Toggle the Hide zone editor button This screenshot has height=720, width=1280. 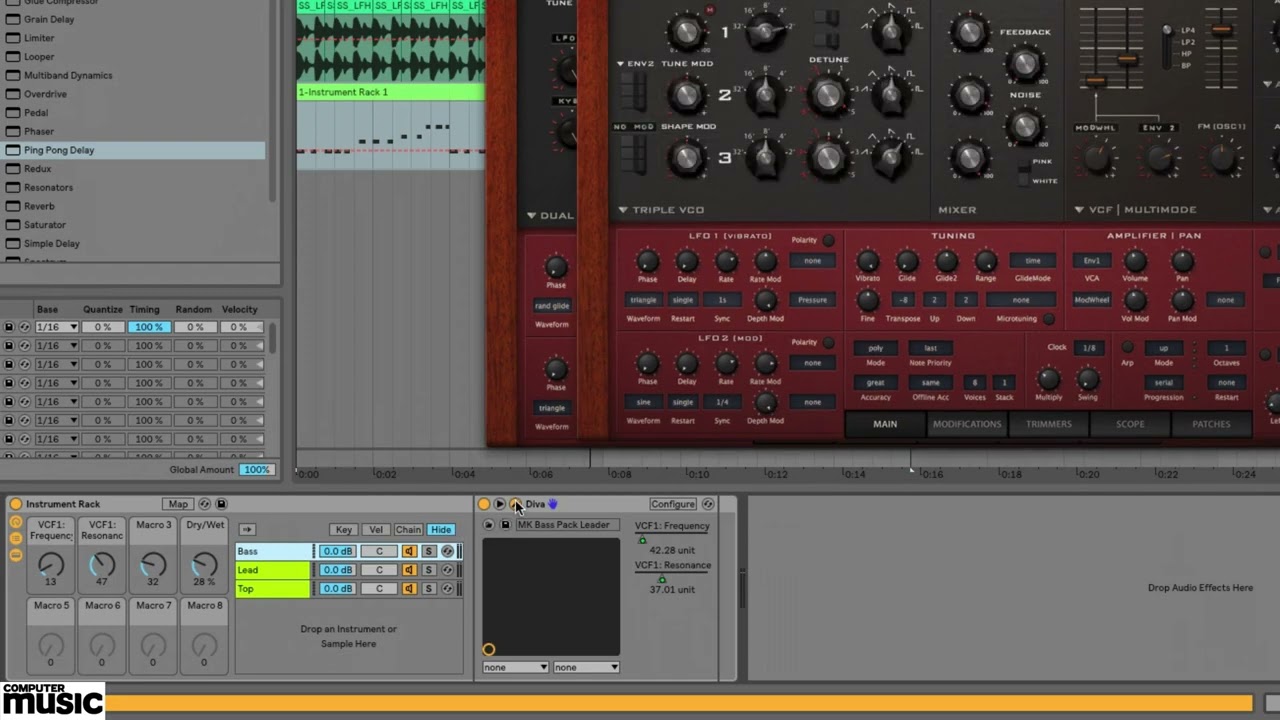coord(441,529)
